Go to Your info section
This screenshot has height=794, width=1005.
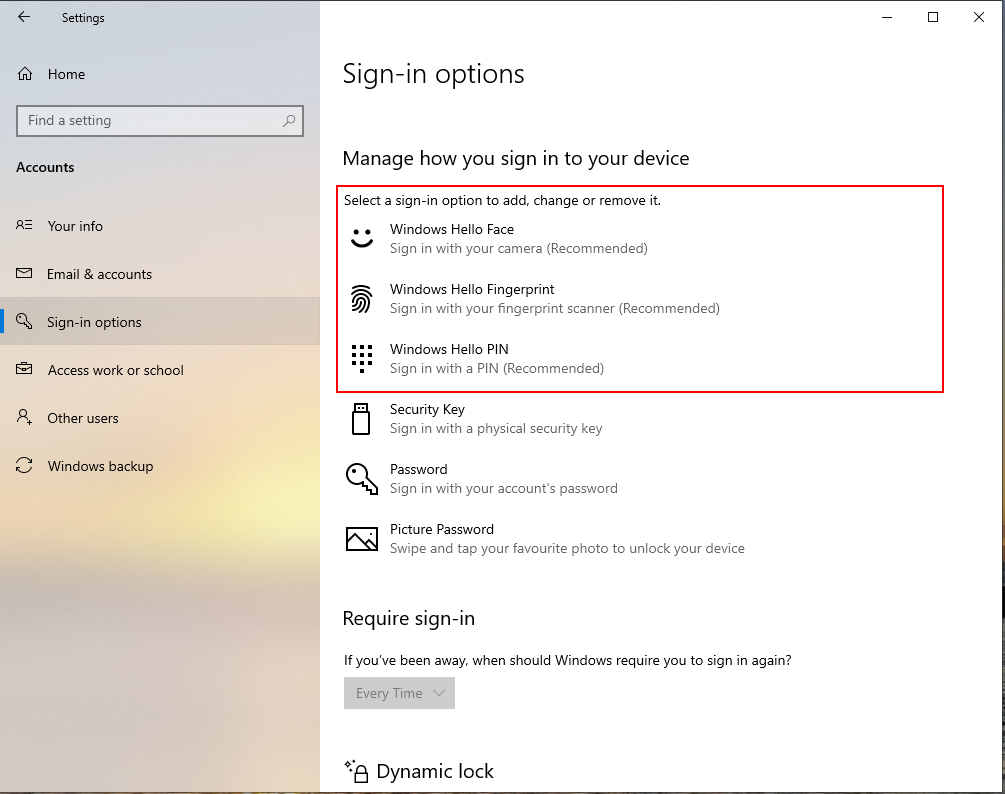(160, 226)
